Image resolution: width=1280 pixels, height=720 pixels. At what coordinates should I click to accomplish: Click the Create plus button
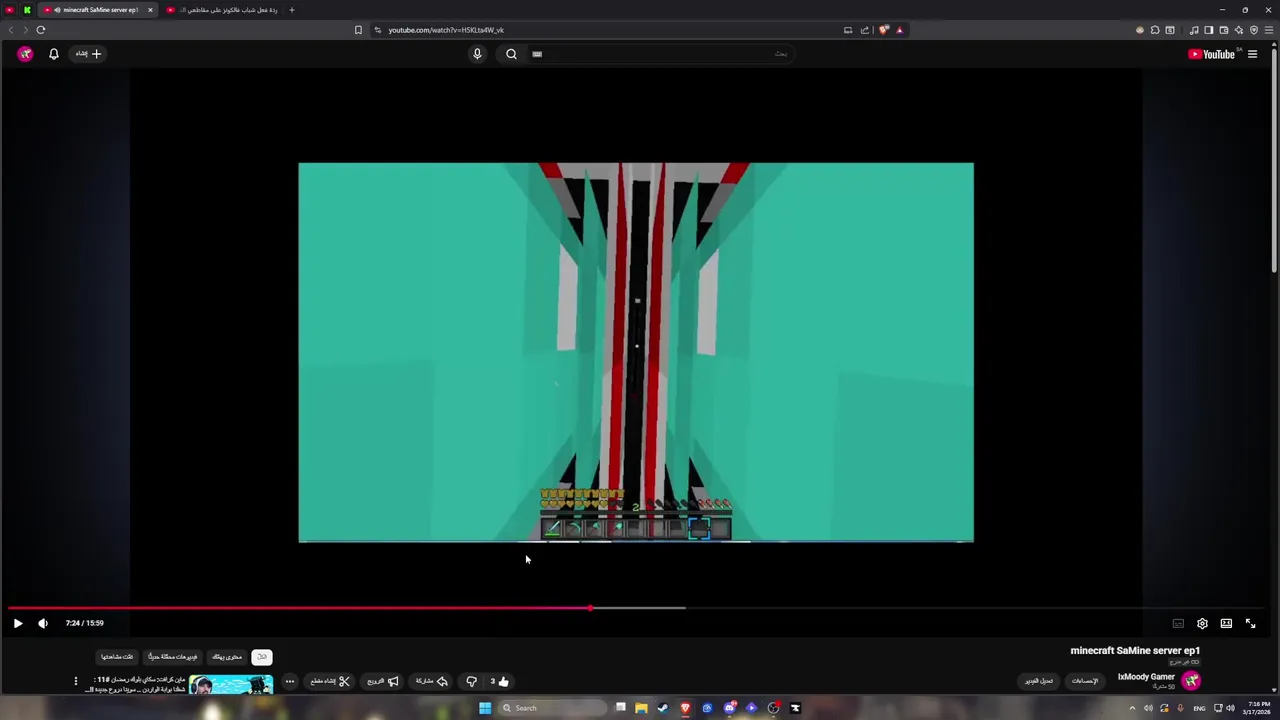[89, 54]
